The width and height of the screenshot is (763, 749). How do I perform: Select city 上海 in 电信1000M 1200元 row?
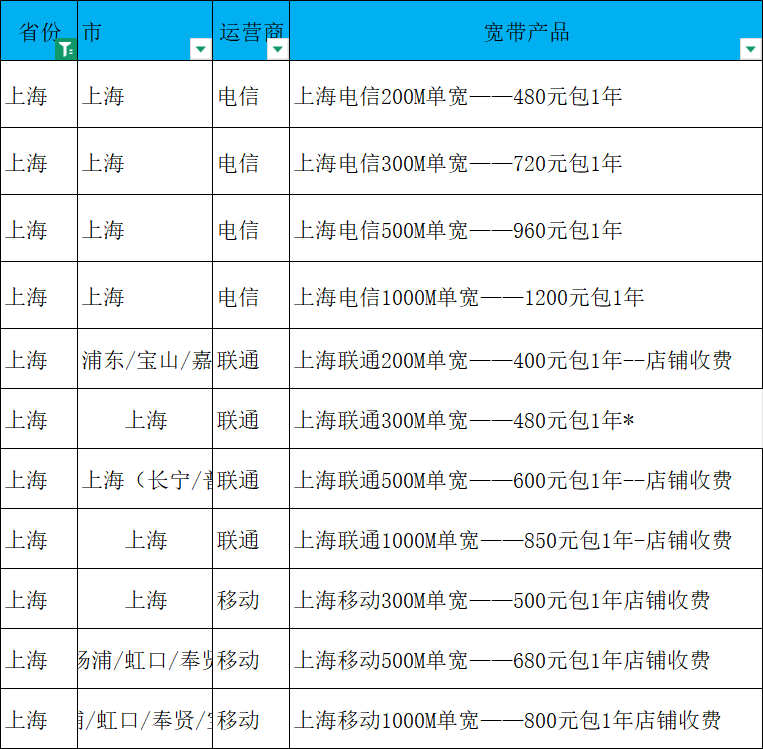[x=103, y=297]
